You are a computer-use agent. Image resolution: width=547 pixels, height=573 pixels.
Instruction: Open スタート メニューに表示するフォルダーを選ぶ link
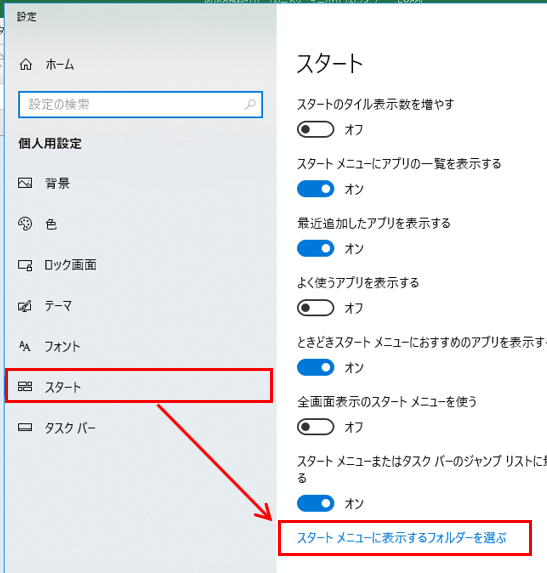[x=402, y=538]
